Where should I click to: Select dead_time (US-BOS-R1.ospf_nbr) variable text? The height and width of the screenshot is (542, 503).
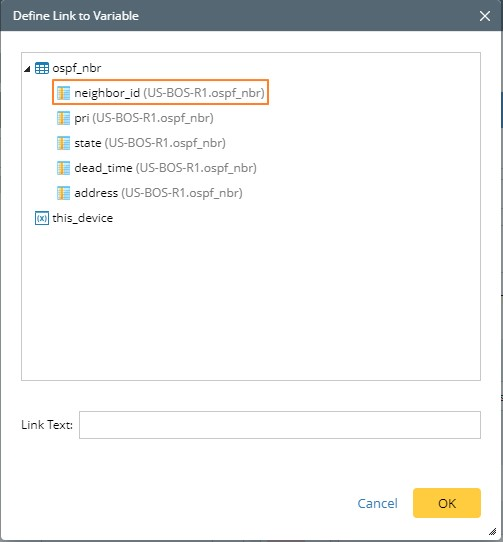click(x=166, y=168)
